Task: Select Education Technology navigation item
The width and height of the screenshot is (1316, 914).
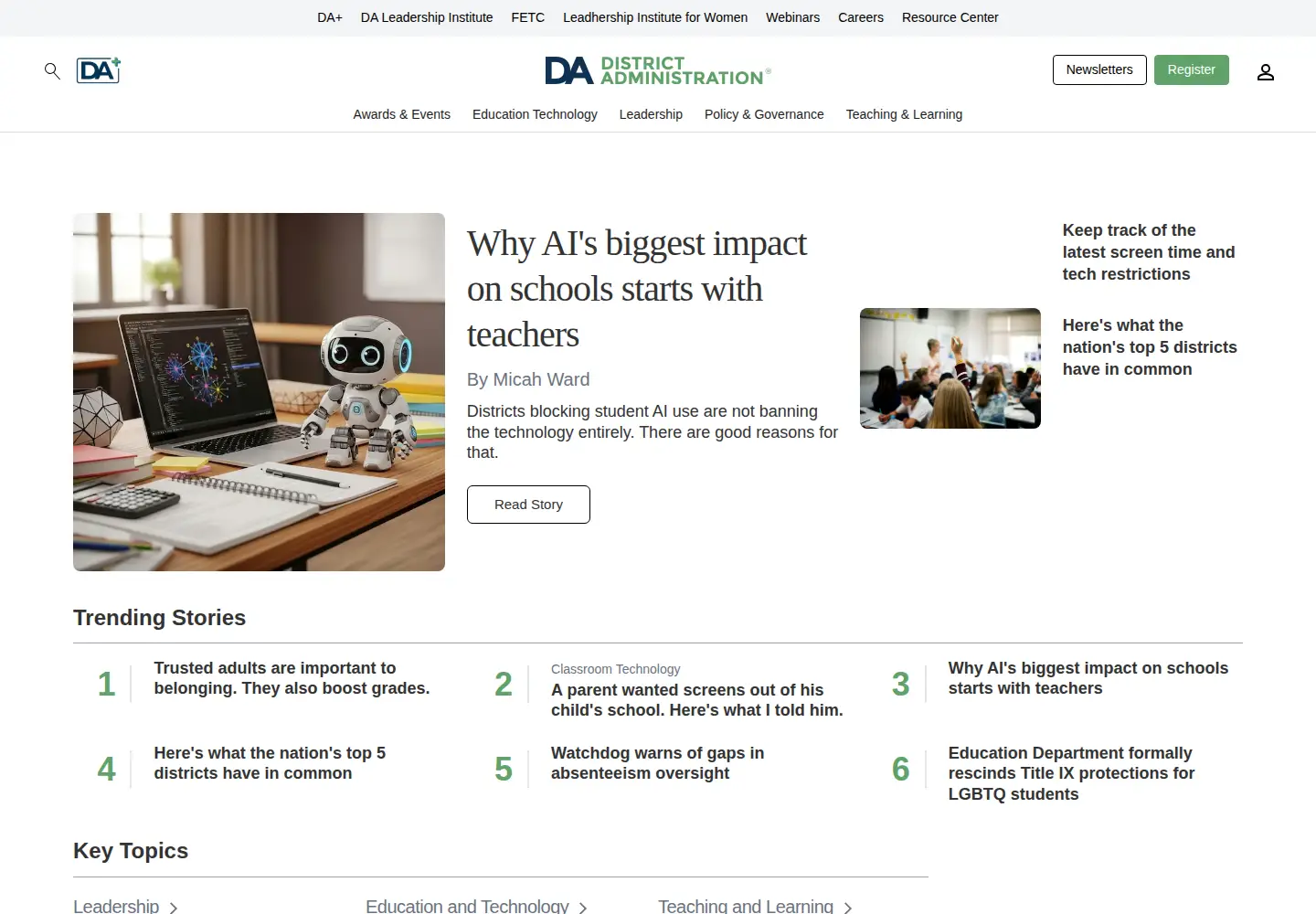Action: [535, 114]
